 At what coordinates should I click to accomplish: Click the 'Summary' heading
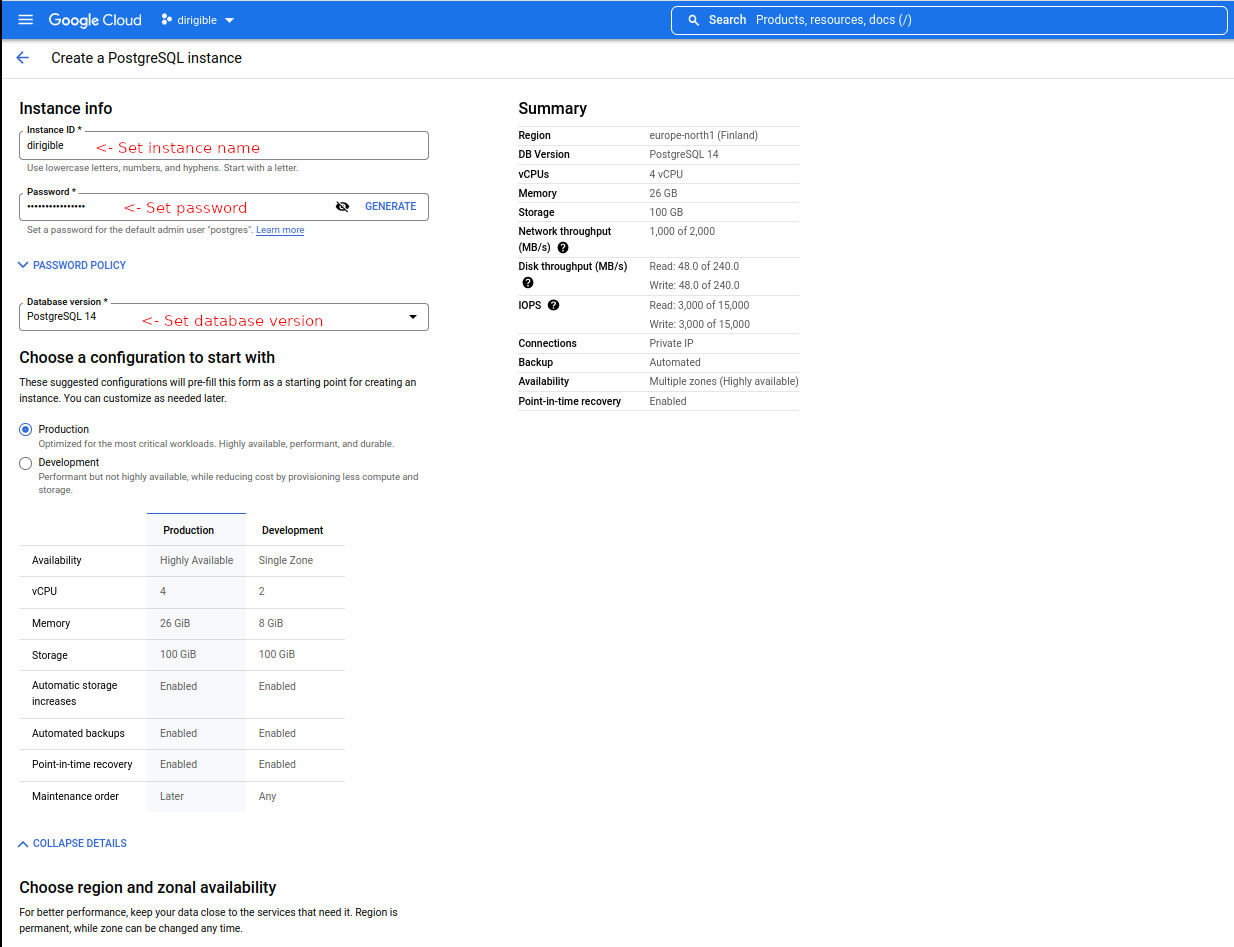[553, 108]
